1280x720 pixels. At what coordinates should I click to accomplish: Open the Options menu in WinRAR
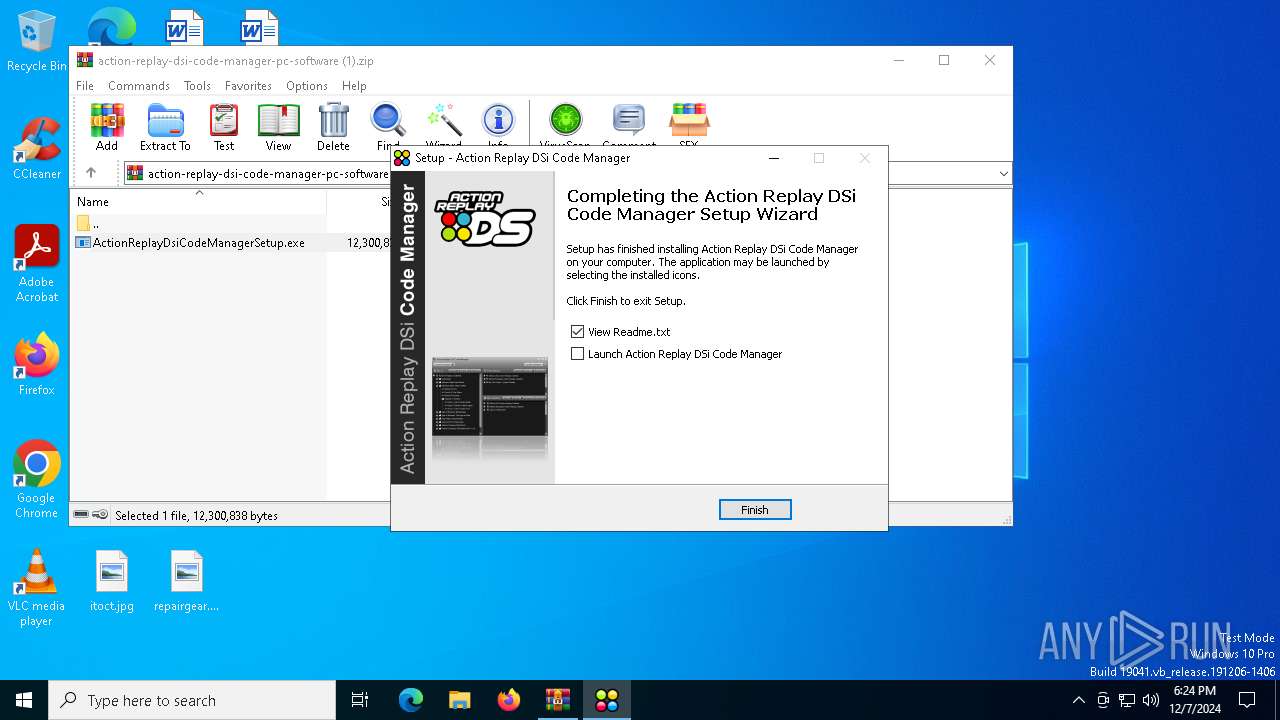[x=307, y=86]
